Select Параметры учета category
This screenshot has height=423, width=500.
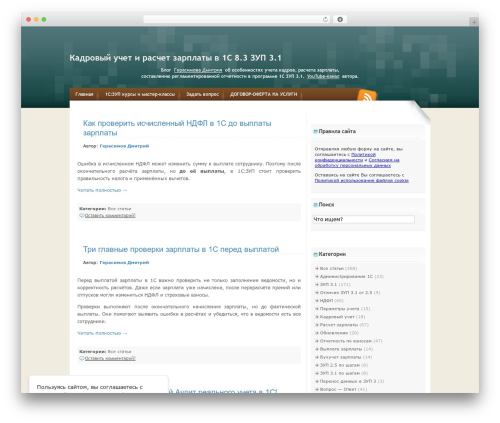(339, 309)
